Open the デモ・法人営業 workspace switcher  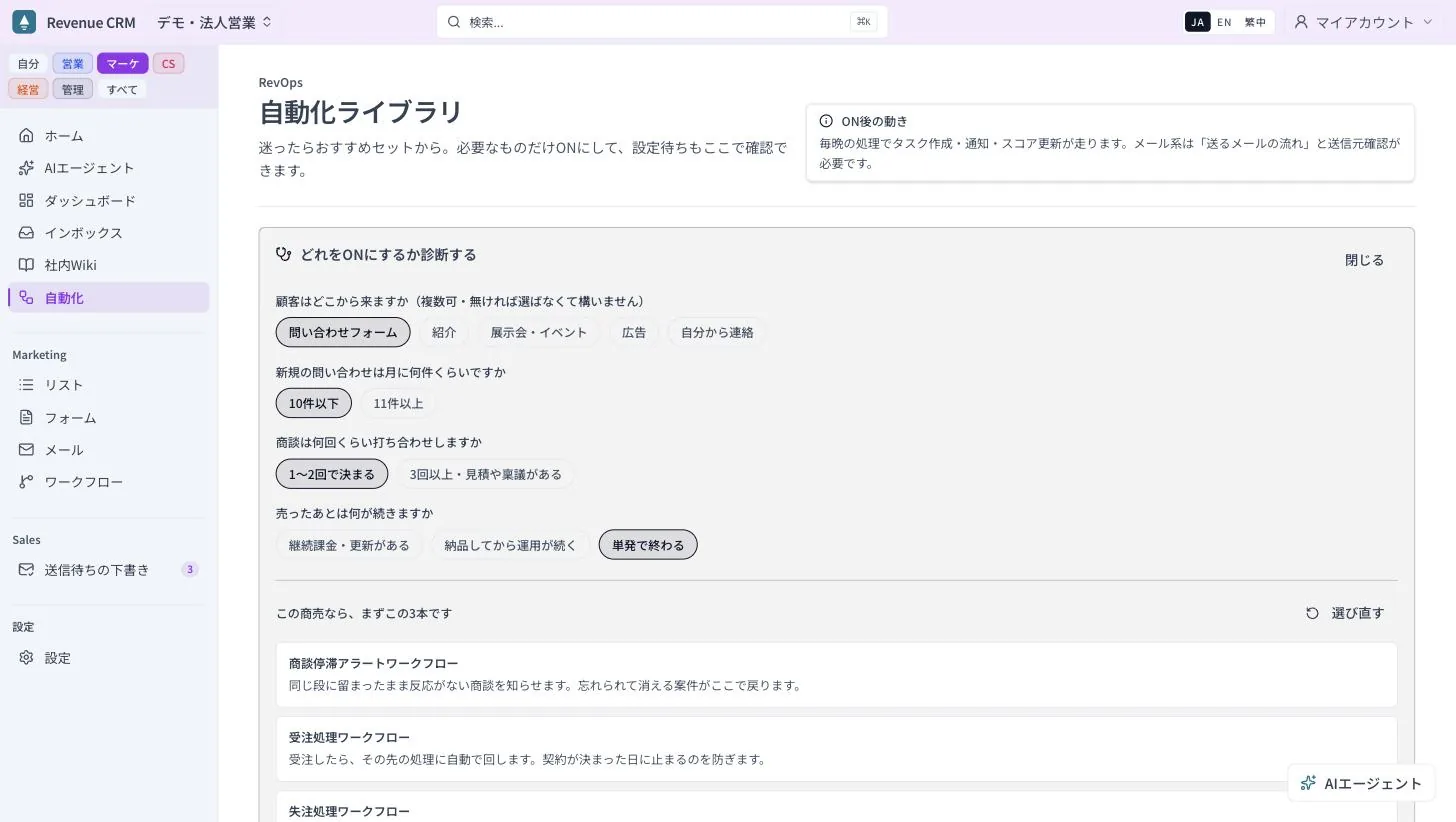[214, 22]
